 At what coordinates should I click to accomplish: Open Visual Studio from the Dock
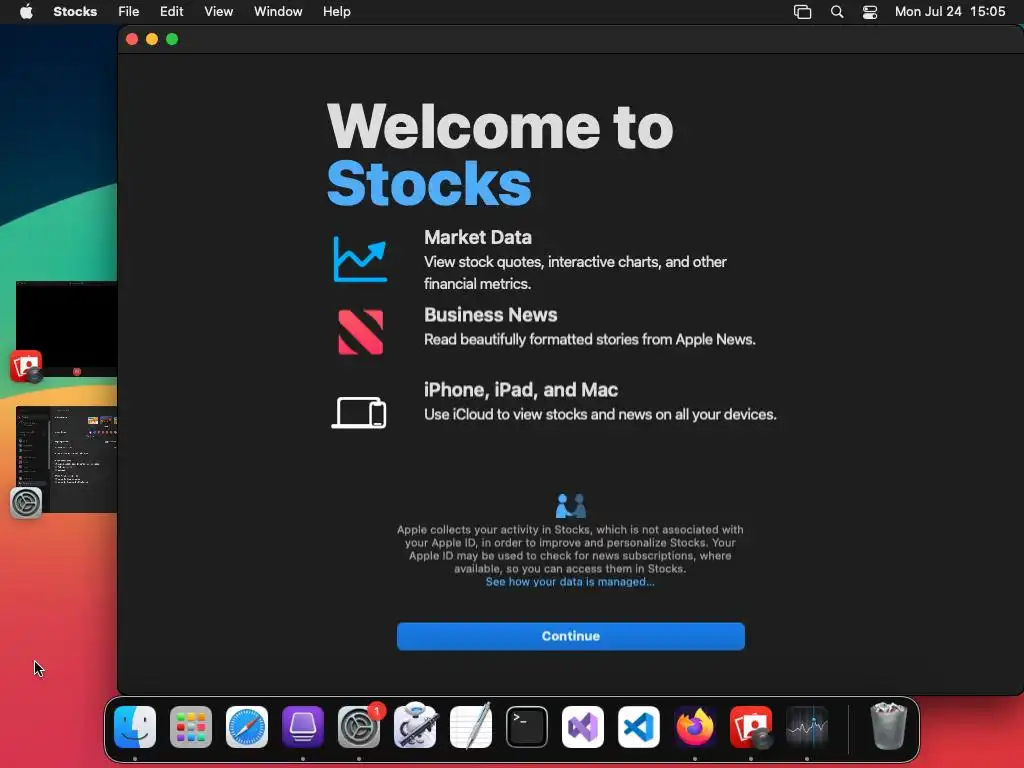583,727
